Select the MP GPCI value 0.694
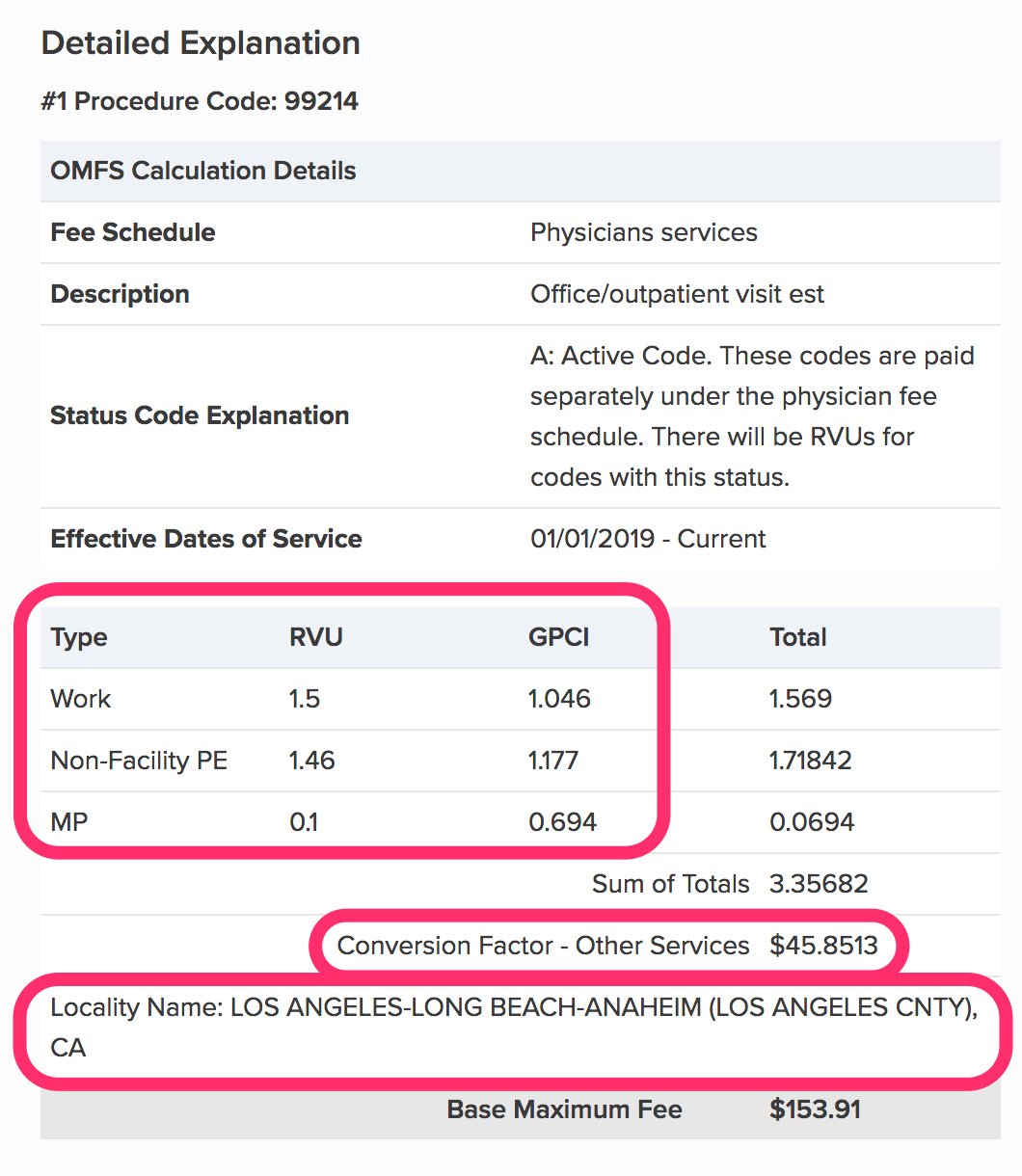1022x1176 pixels. point(563,822)
